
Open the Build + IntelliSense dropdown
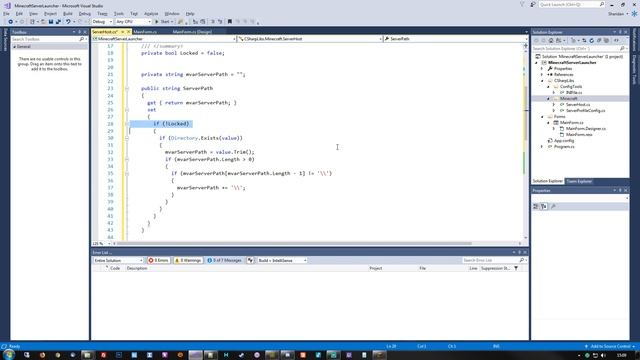pos(282,260)
